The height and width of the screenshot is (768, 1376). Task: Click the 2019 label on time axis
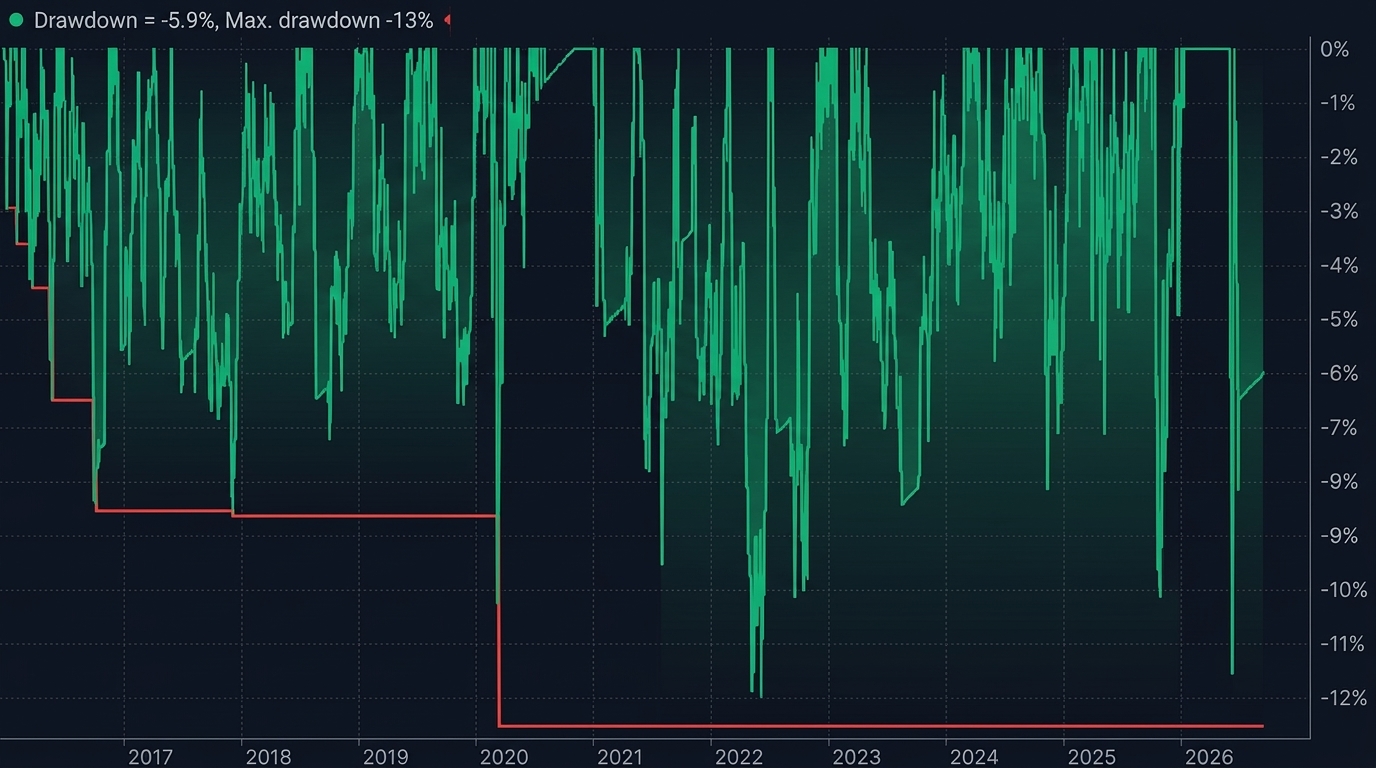click(385, 756)
